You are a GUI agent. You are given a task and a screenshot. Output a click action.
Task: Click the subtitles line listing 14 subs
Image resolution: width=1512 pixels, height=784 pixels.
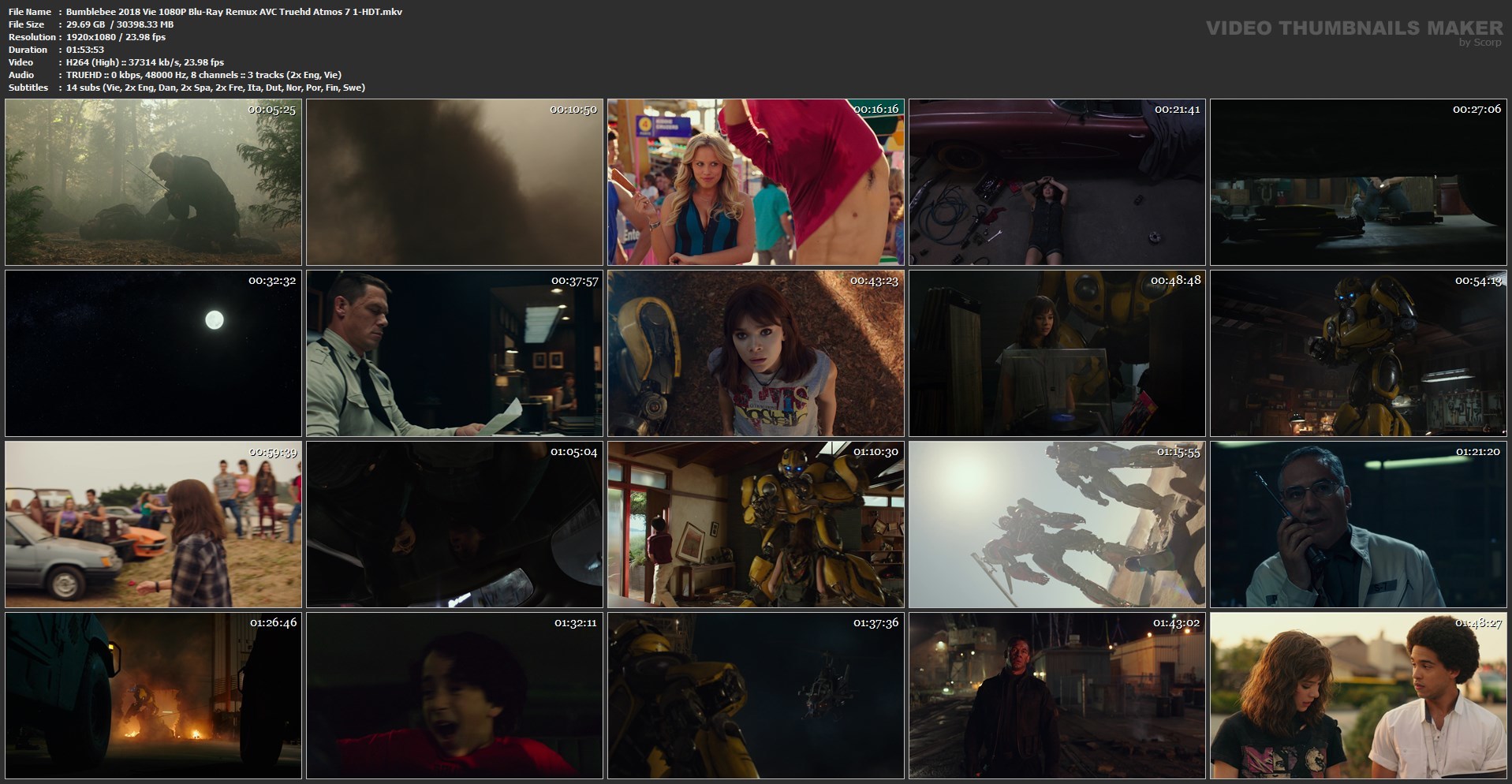point(215,88)
